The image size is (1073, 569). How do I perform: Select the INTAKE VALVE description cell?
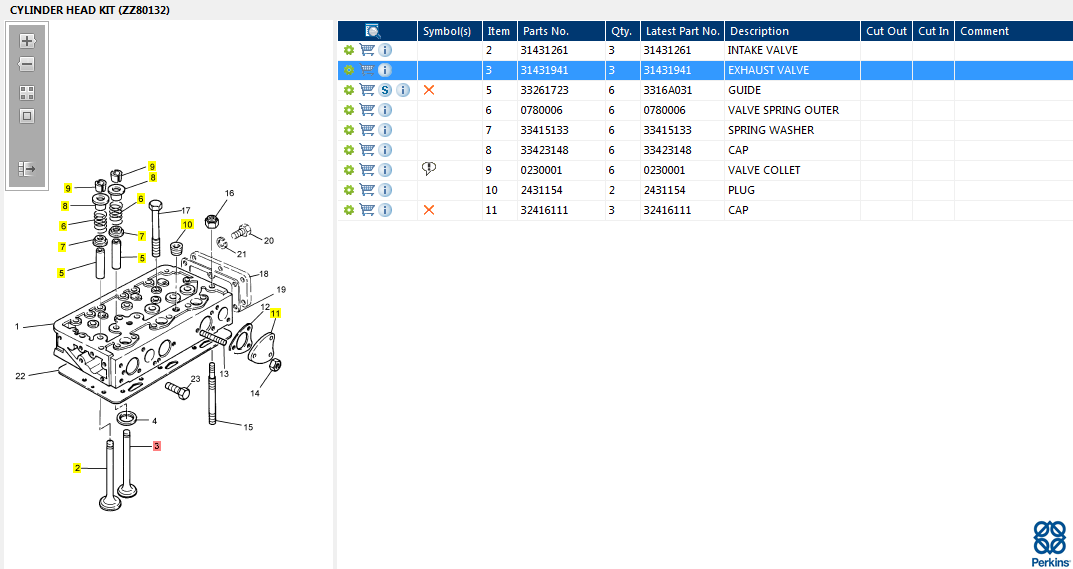[x=792, y=50]
